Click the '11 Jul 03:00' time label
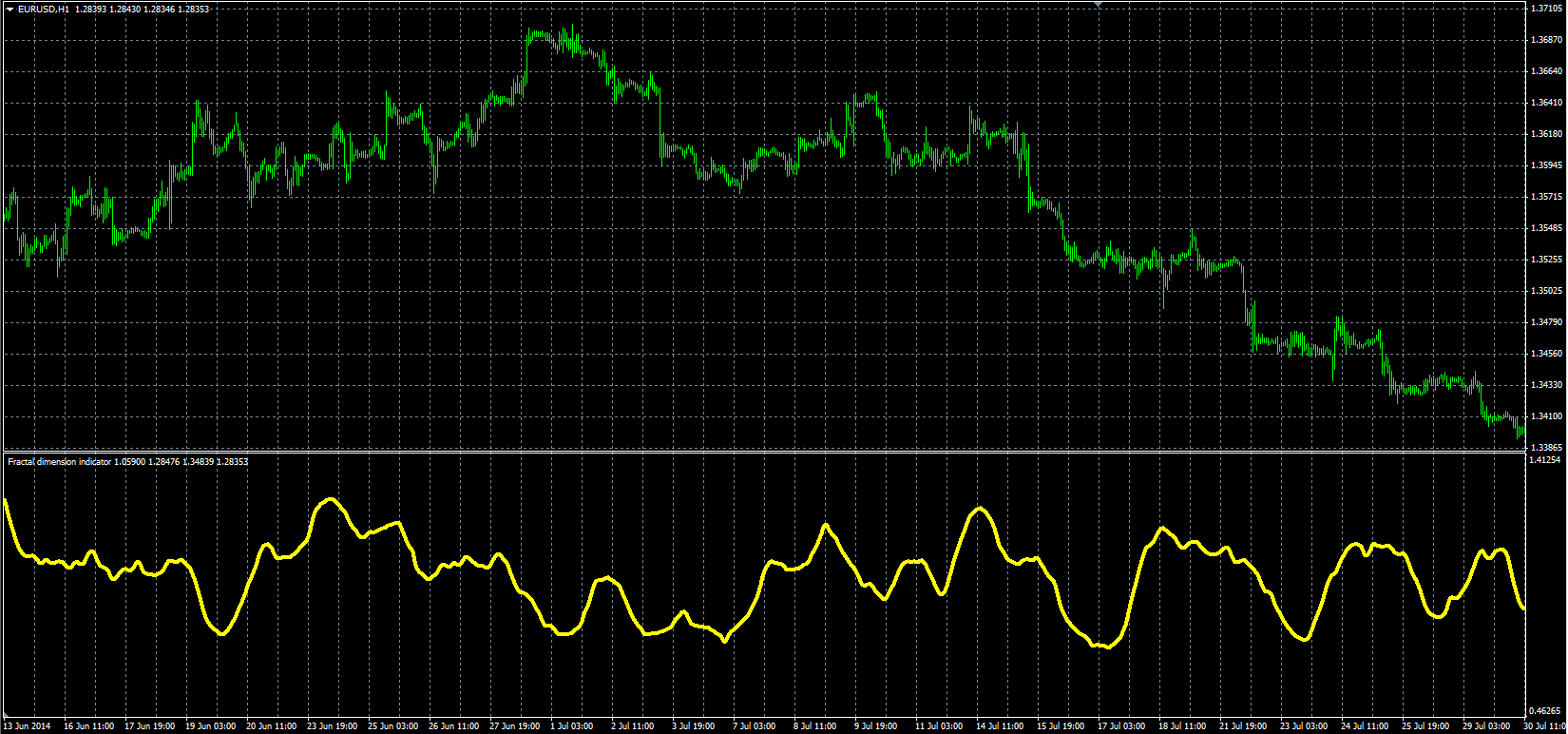 tap(941, 726)
